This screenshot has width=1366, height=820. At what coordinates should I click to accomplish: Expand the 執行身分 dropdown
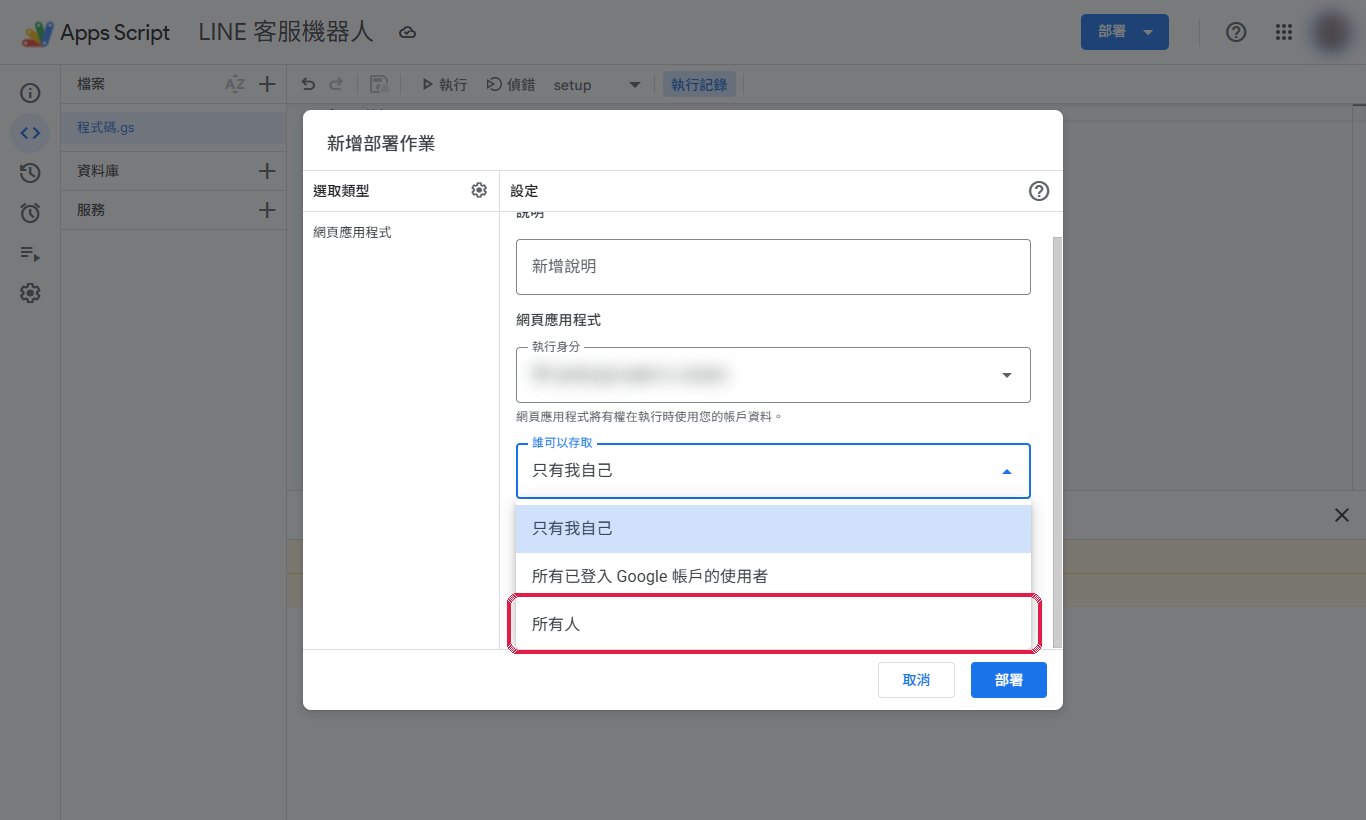[773, 375]
